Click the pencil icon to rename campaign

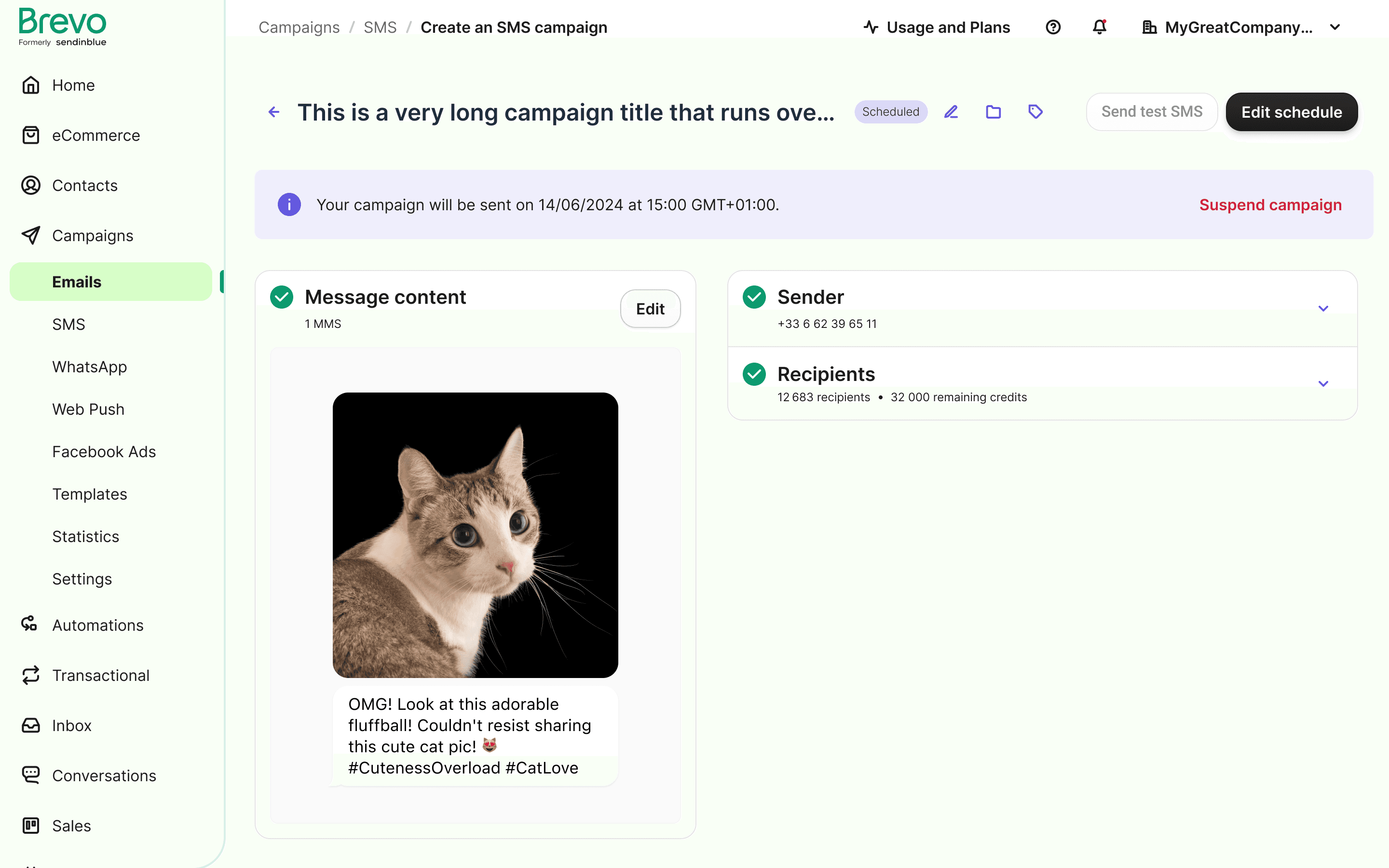click(951, 112)
